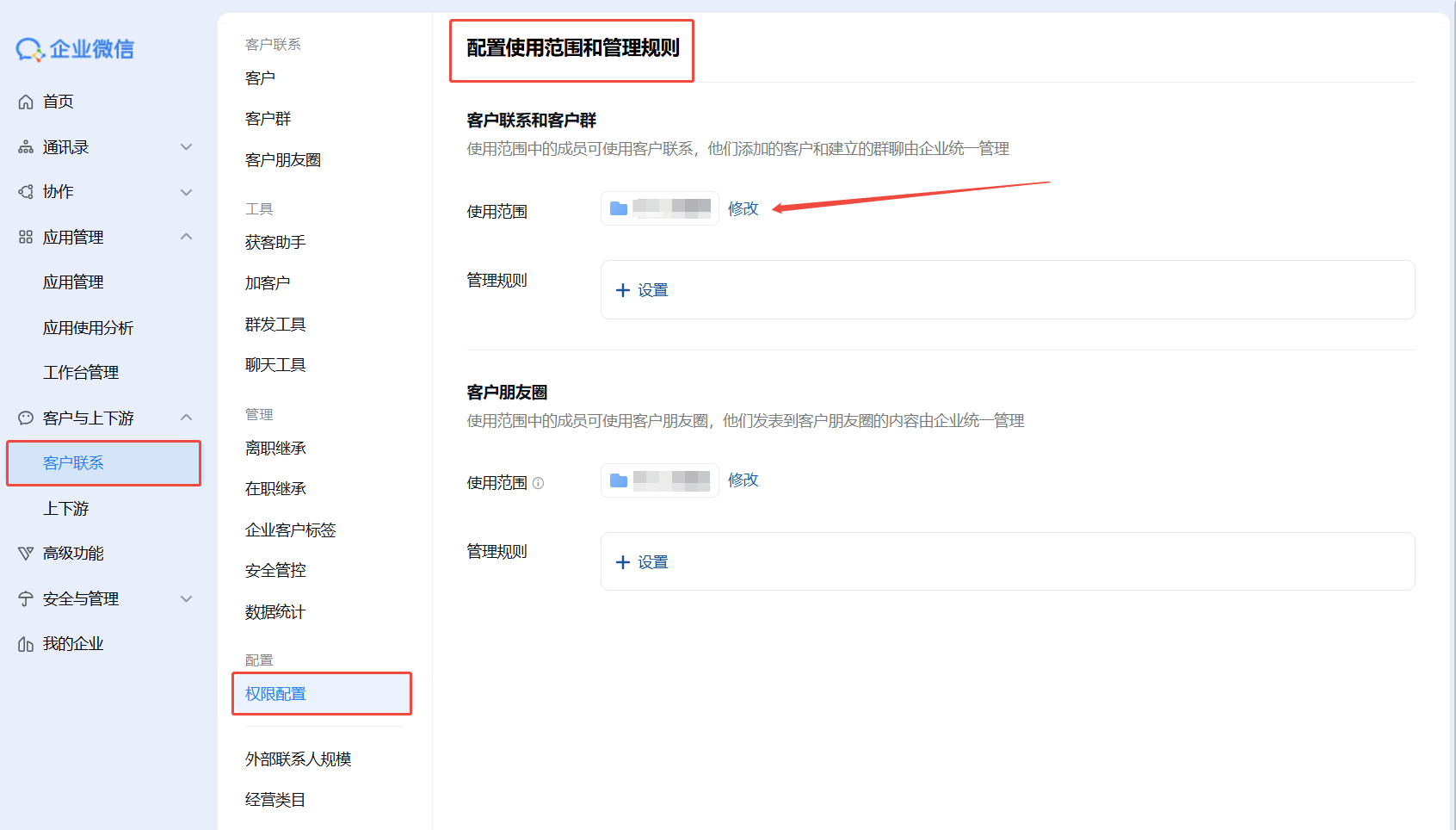Screen dimensions: 1456x830
Task: Expand the 协作 section chevron
Action: pos(186,192)
